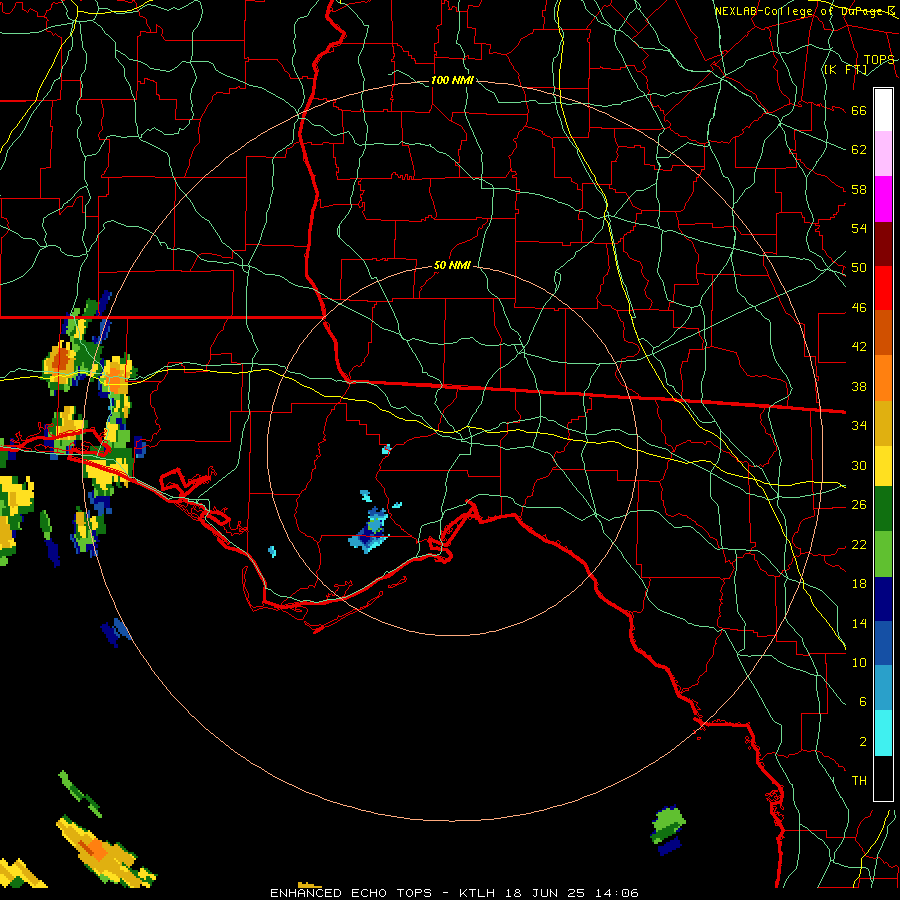Click the white 66 kft legend swatch
Screen dimensions: 900x900
click(x=883, y=110)
